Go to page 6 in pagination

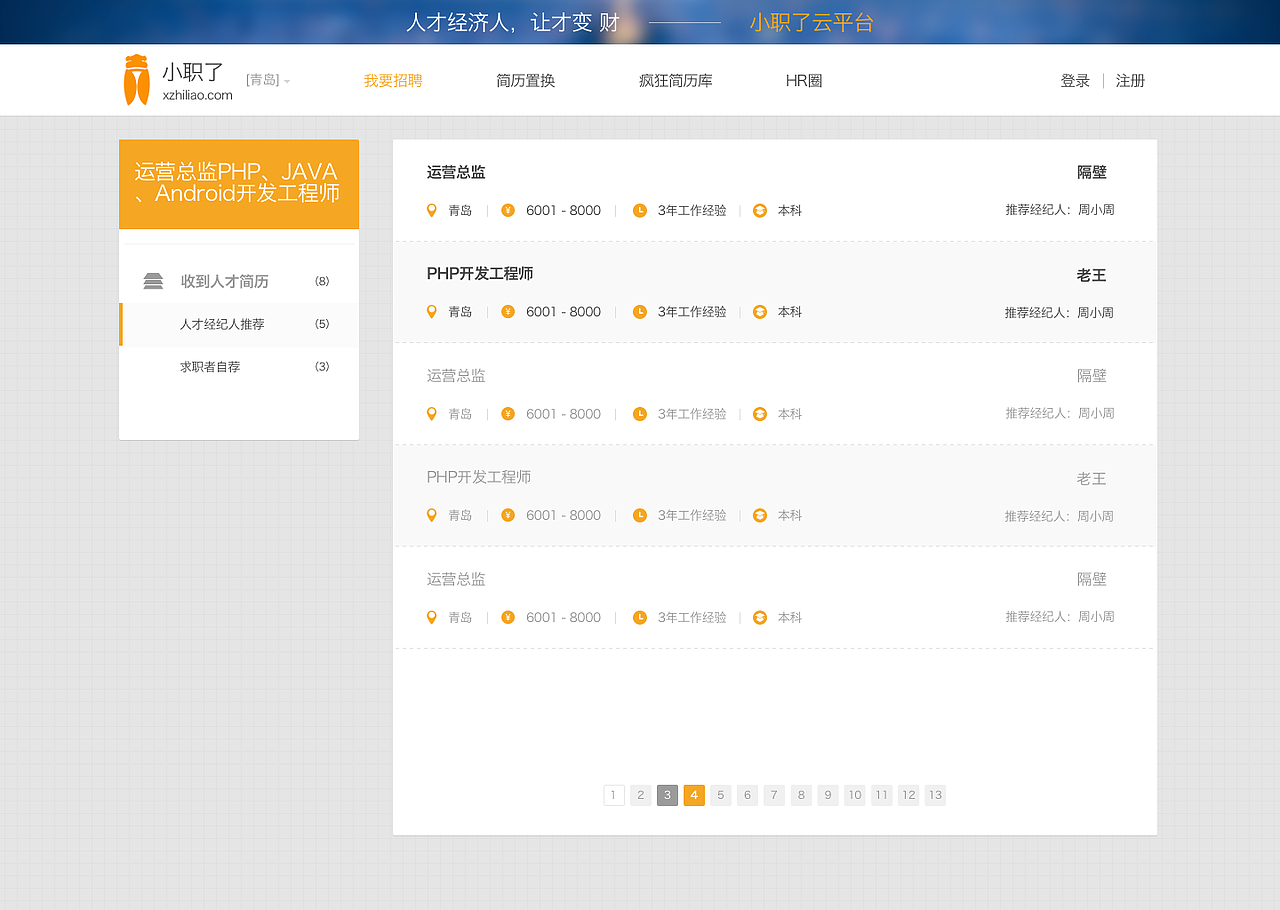(748, 795)
